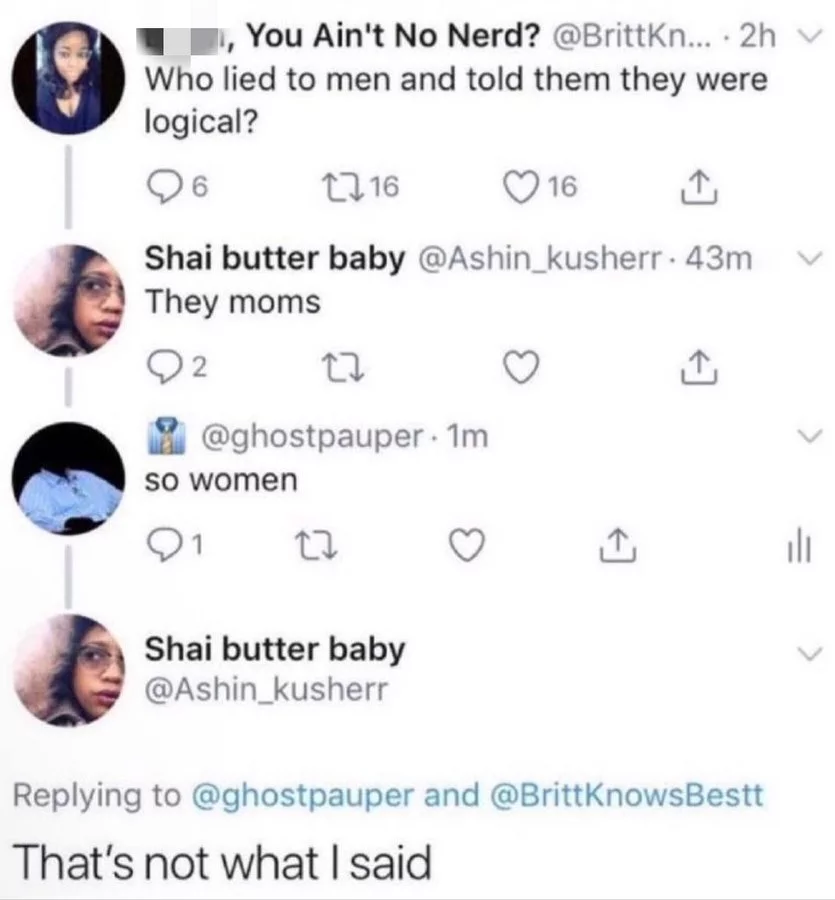Like the 'They moms' tweet

pos(521,367)
